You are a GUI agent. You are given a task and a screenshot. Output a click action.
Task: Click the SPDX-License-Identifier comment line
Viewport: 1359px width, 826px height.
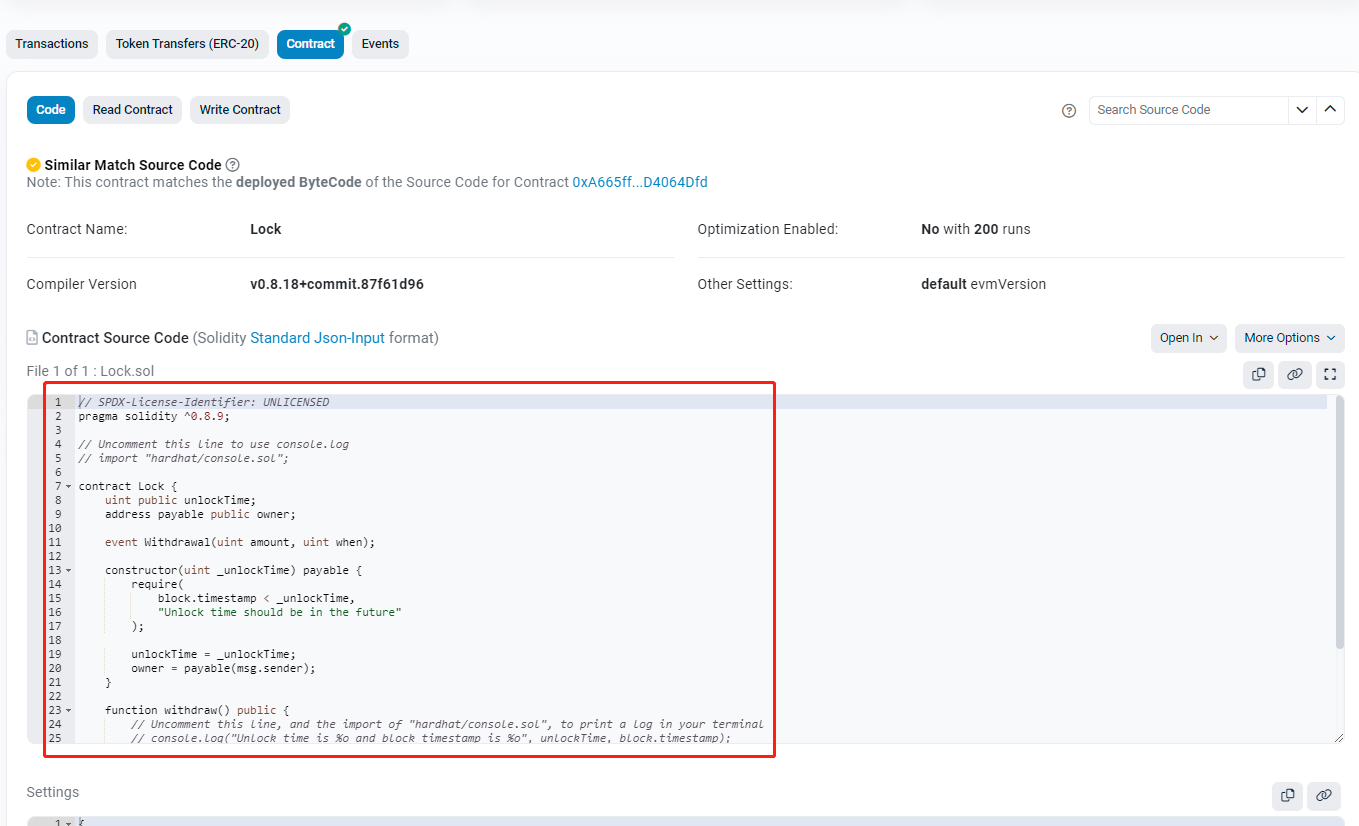(x=204, y=402)
